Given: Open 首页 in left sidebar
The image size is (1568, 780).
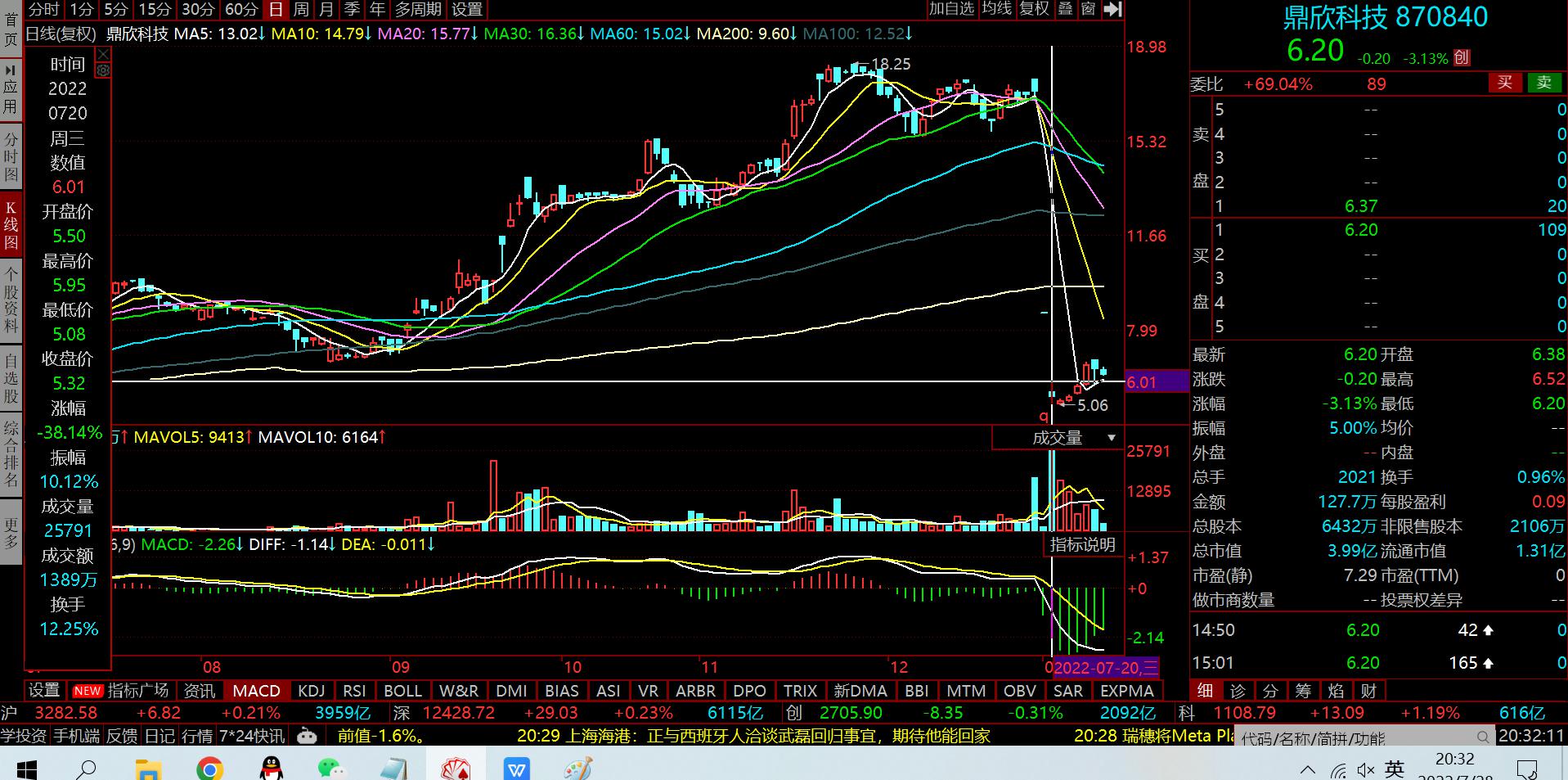Looking at the screenshot, I should pos(11,29).
